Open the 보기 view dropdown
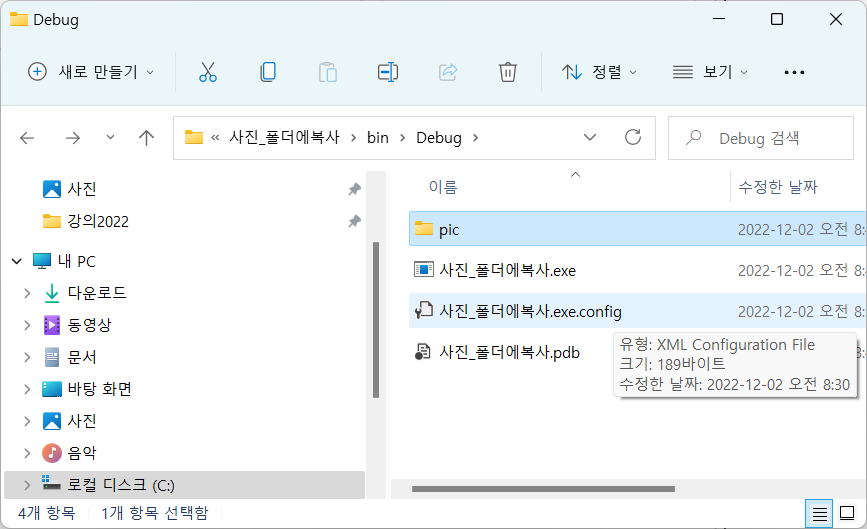867x529 pixels. [710, 72]
